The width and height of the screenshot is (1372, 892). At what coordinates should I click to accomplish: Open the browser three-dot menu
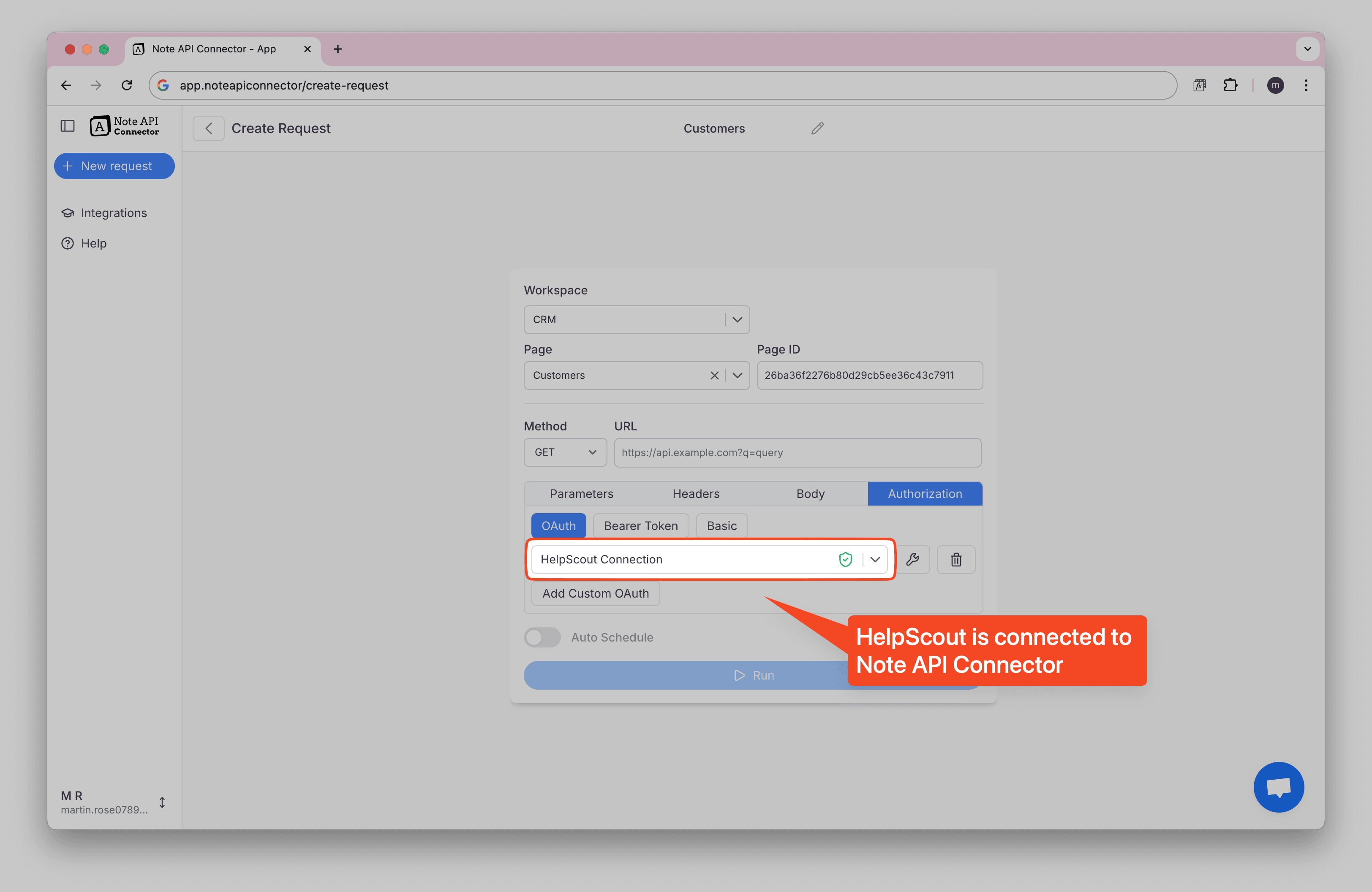coord(1306,85)
